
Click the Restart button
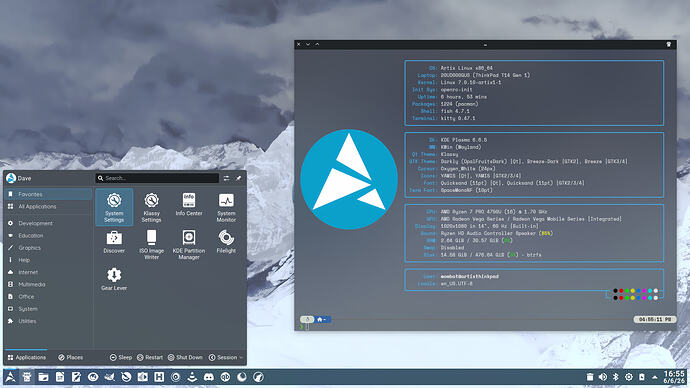(x=150, y=357)
